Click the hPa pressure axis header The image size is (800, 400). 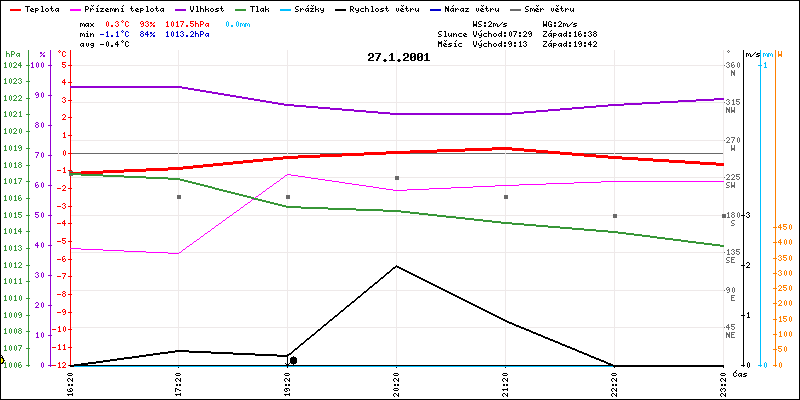tap(12, 53)
